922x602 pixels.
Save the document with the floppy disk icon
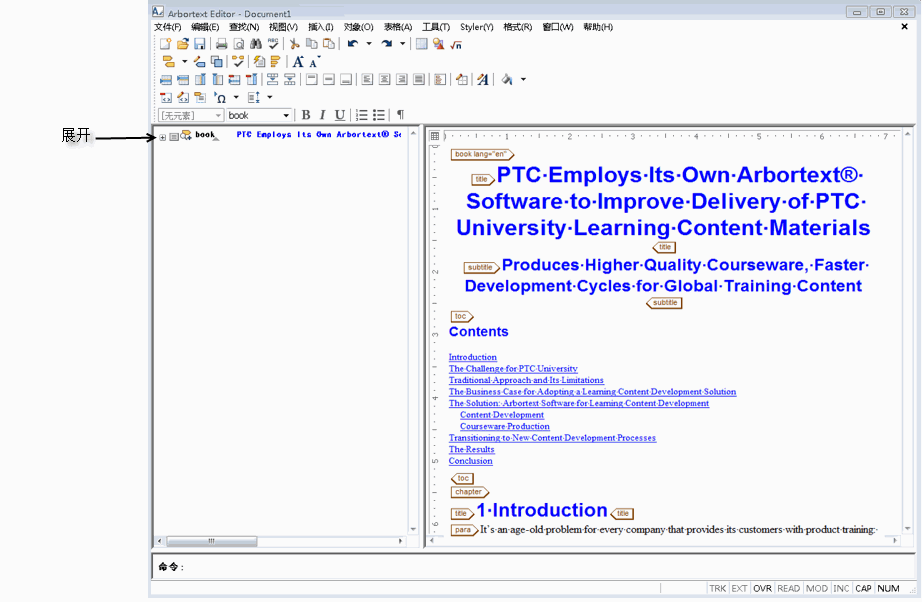(200, 44)
